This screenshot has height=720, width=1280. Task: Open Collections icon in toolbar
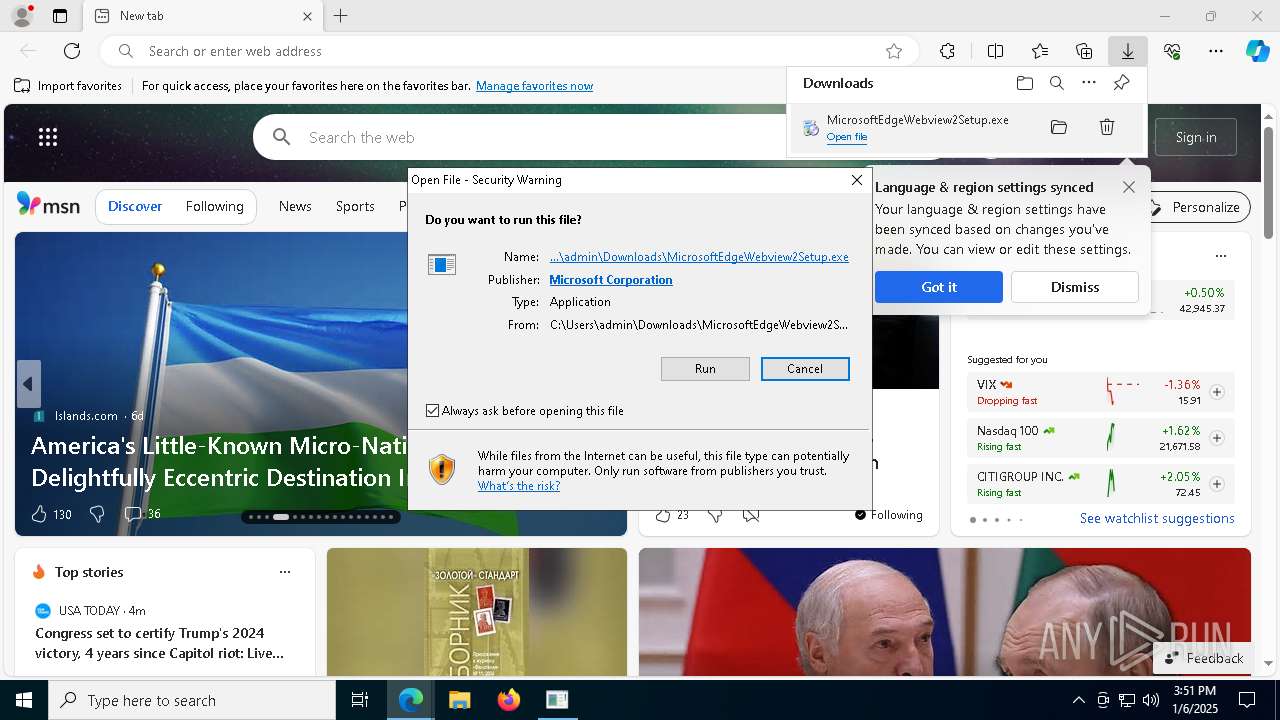[1084, 51]
